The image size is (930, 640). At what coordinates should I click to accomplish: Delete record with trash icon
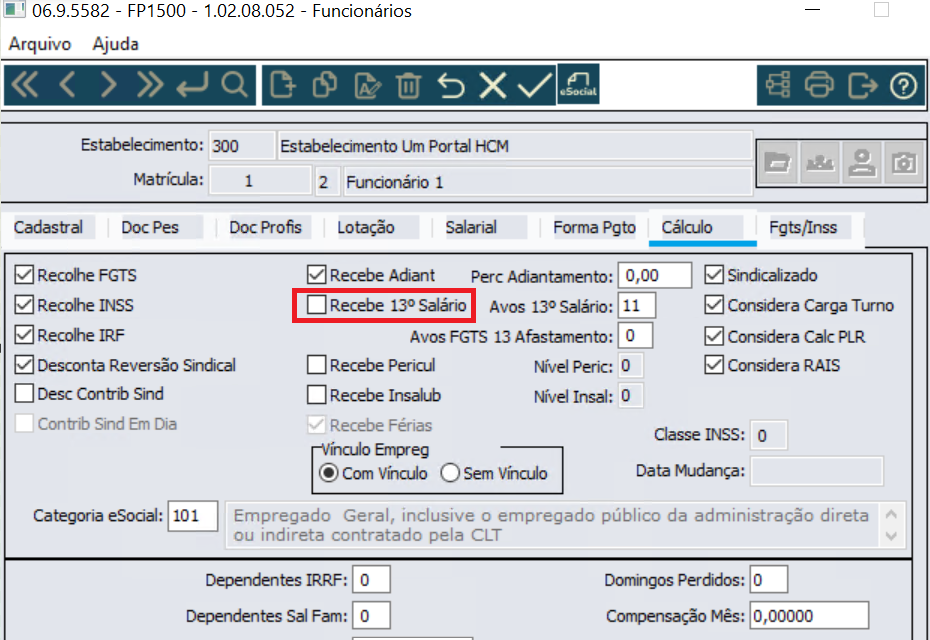tap(408, 85)
